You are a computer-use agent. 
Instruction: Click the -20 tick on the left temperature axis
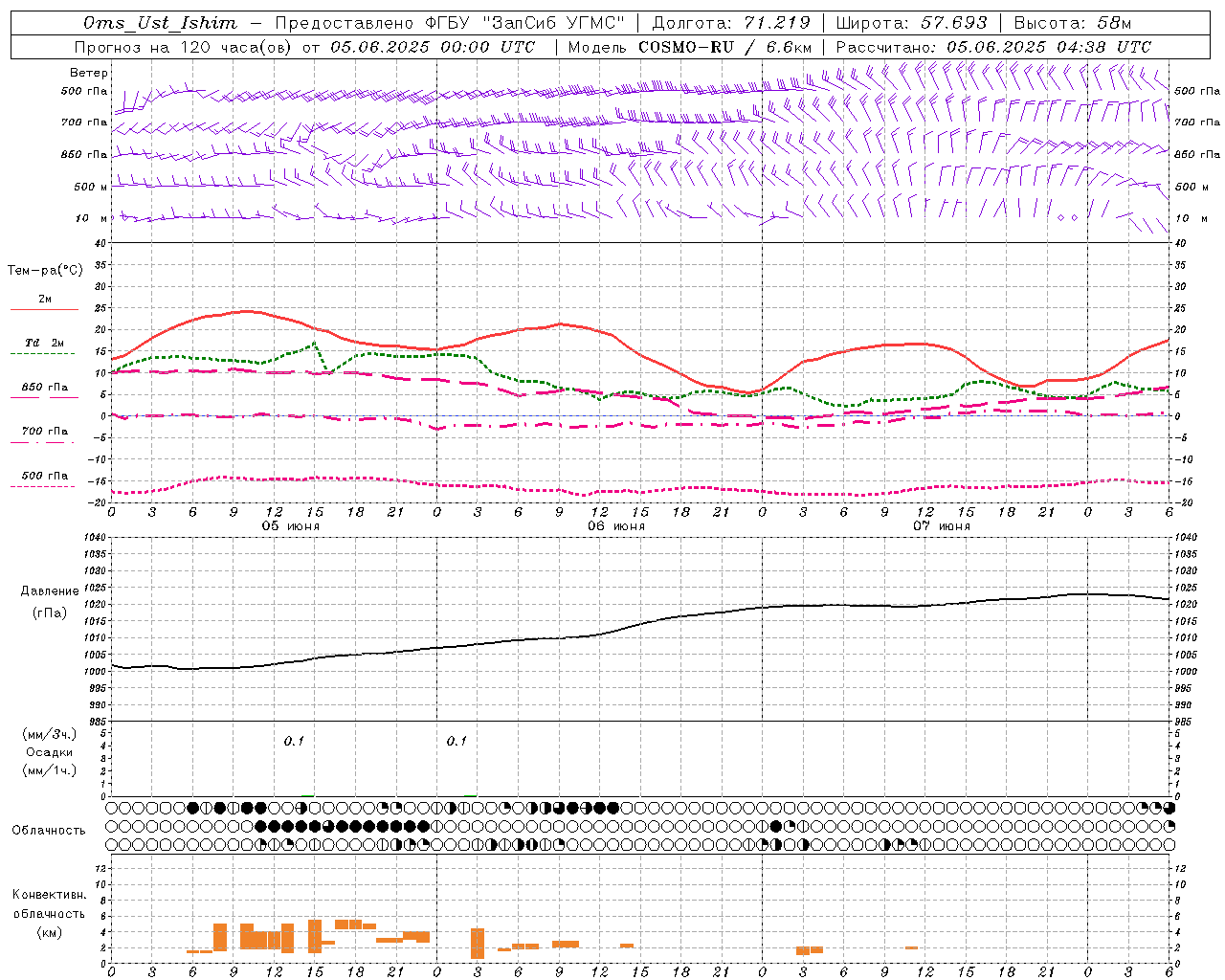(97, 502)
